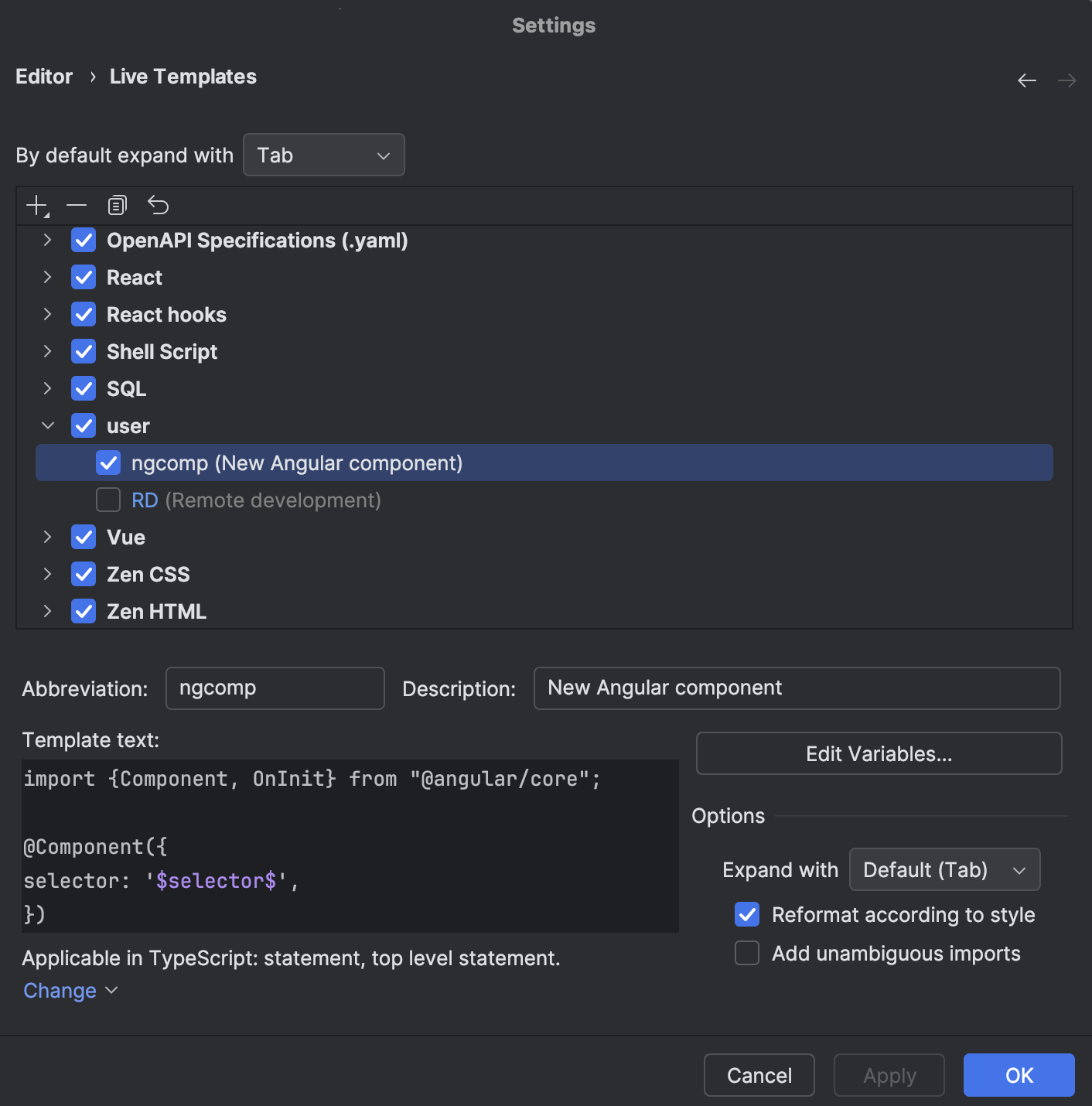Click the Remove template minus icon
The height and width of the screenshot is (1106, 1092).
(x=77, y=206)
